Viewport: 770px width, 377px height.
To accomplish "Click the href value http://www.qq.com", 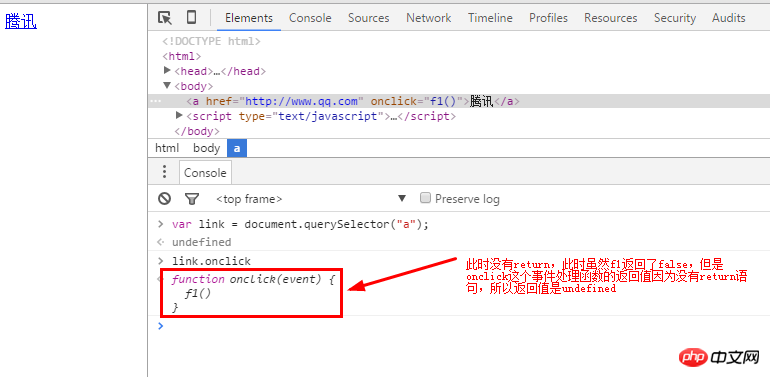I will point(302,102).
